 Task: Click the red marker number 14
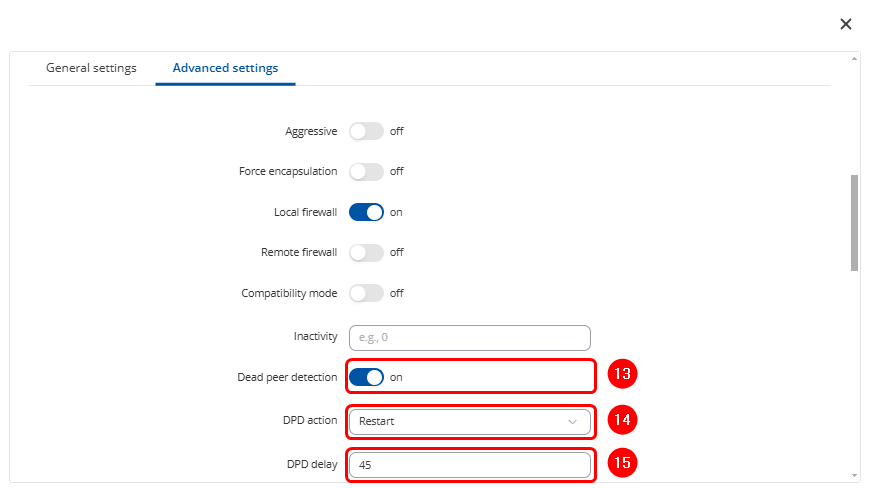(622, 420)
